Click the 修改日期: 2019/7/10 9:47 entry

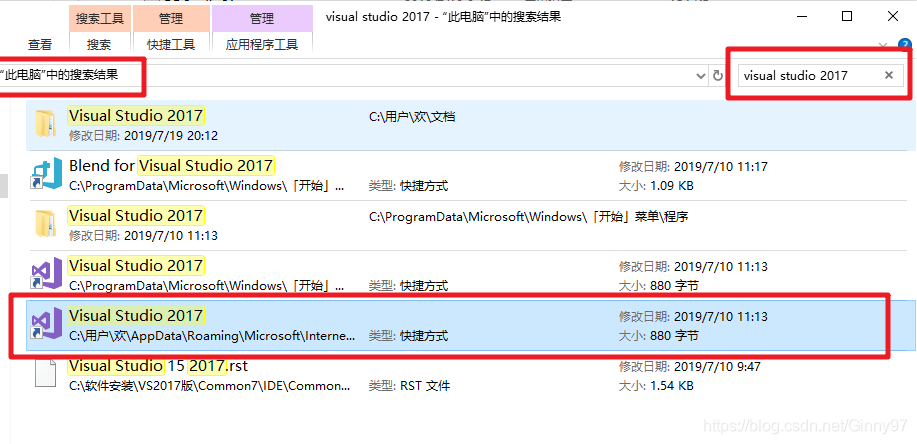(x=690, y=367)
